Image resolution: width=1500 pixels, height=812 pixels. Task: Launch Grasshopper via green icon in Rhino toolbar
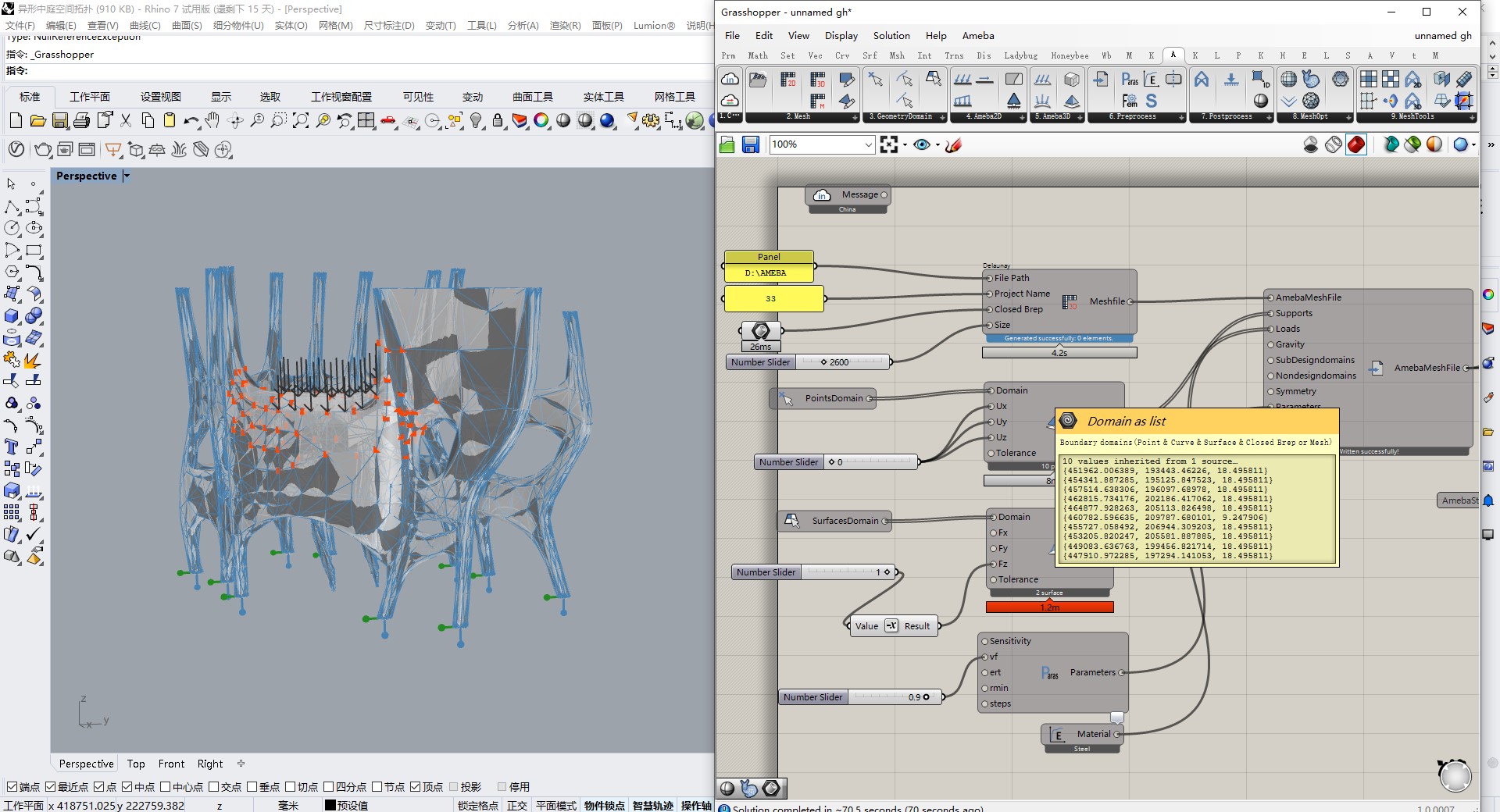click(695, 120)
